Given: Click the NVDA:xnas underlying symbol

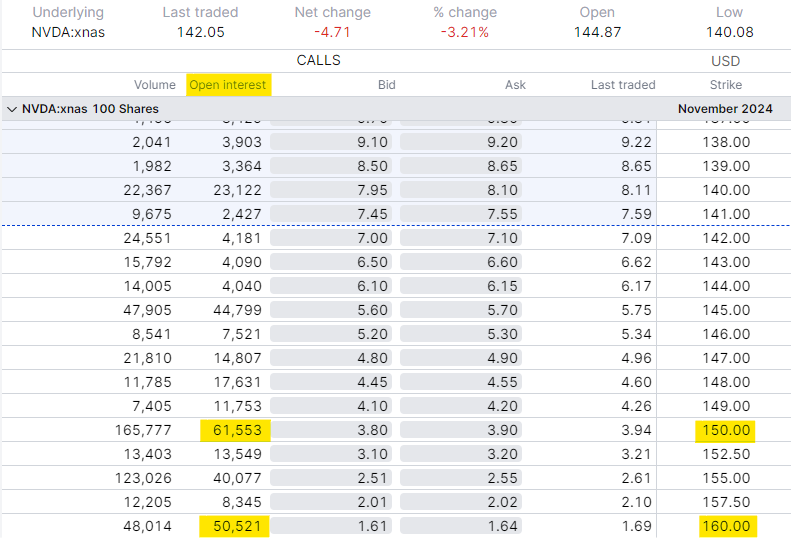Looking at the screenshot, I should point(67,32).
